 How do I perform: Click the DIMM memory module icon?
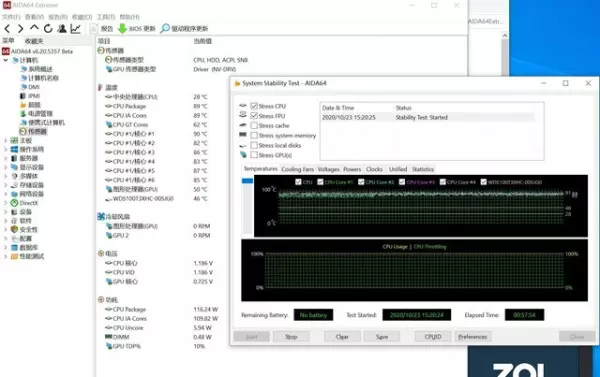[109, 337]
